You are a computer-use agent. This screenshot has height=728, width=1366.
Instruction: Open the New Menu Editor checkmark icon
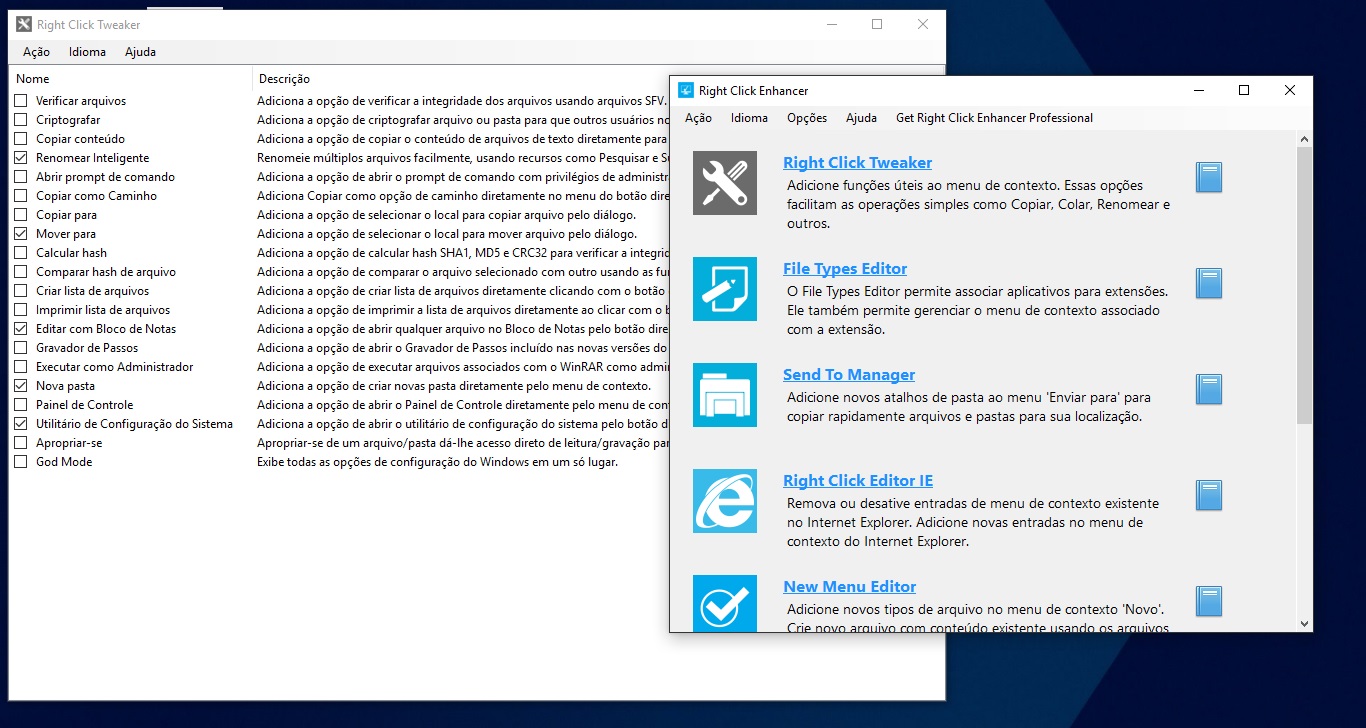point(725,603)
